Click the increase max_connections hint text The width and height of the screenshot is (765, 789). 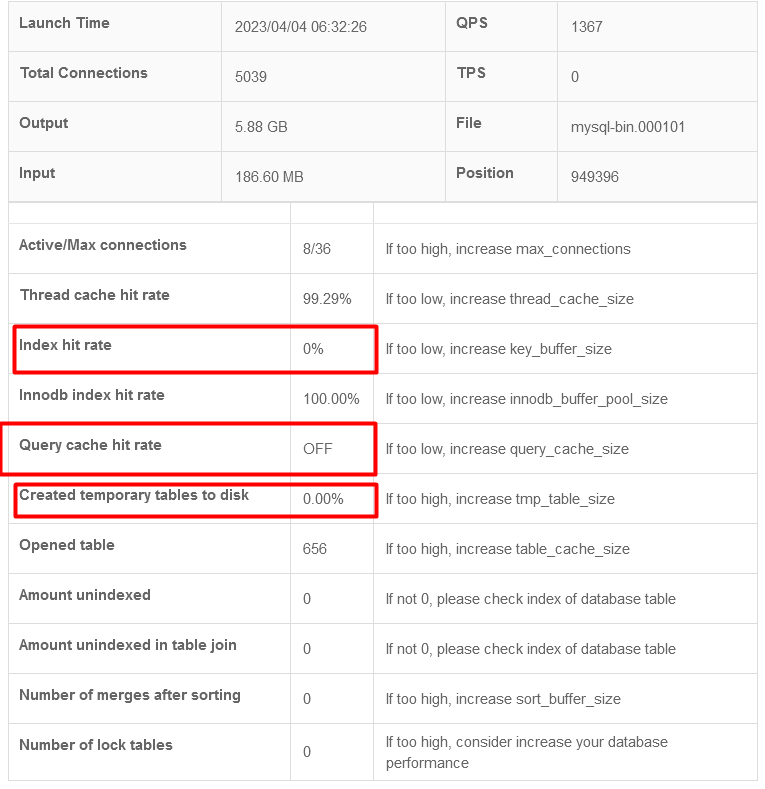tap(508, 249)
